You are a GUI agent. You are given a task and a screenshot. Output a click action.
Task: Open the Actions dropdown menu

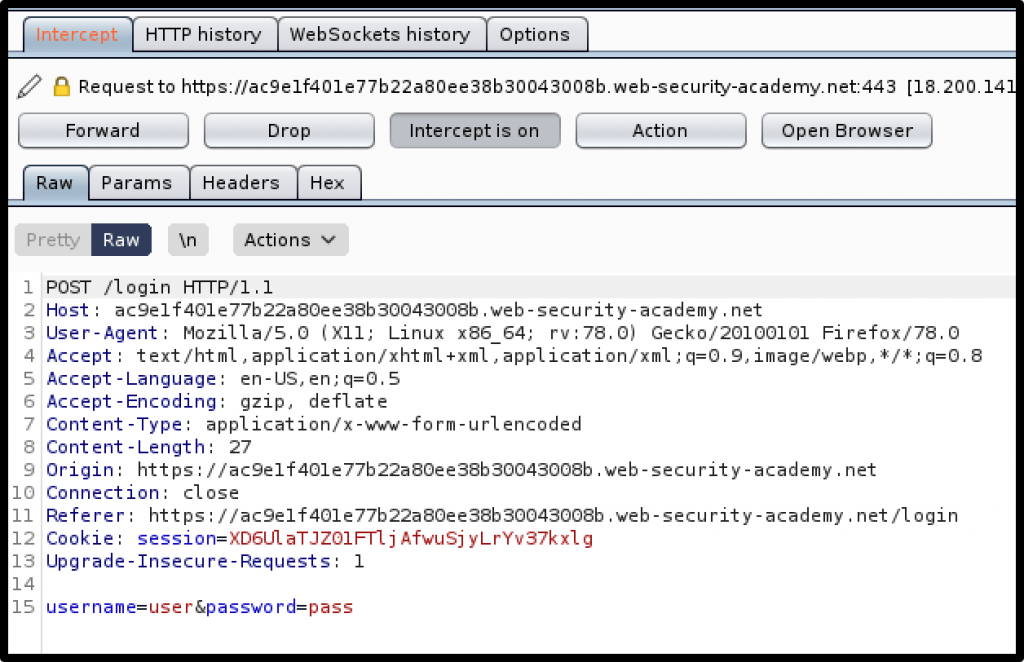pyautogui.click(x=289, y=240)
